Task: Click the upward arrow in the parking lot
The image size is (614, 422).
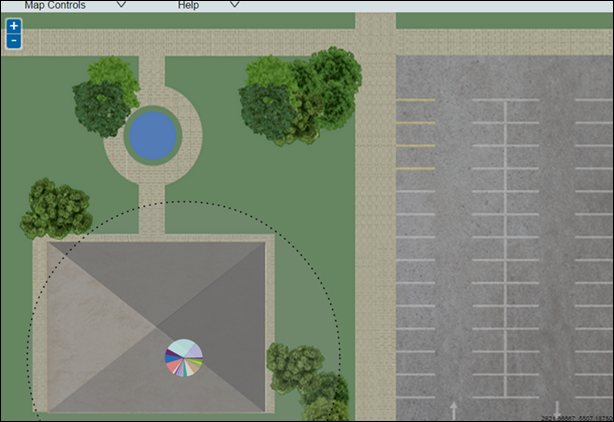Action: (453, 411)
